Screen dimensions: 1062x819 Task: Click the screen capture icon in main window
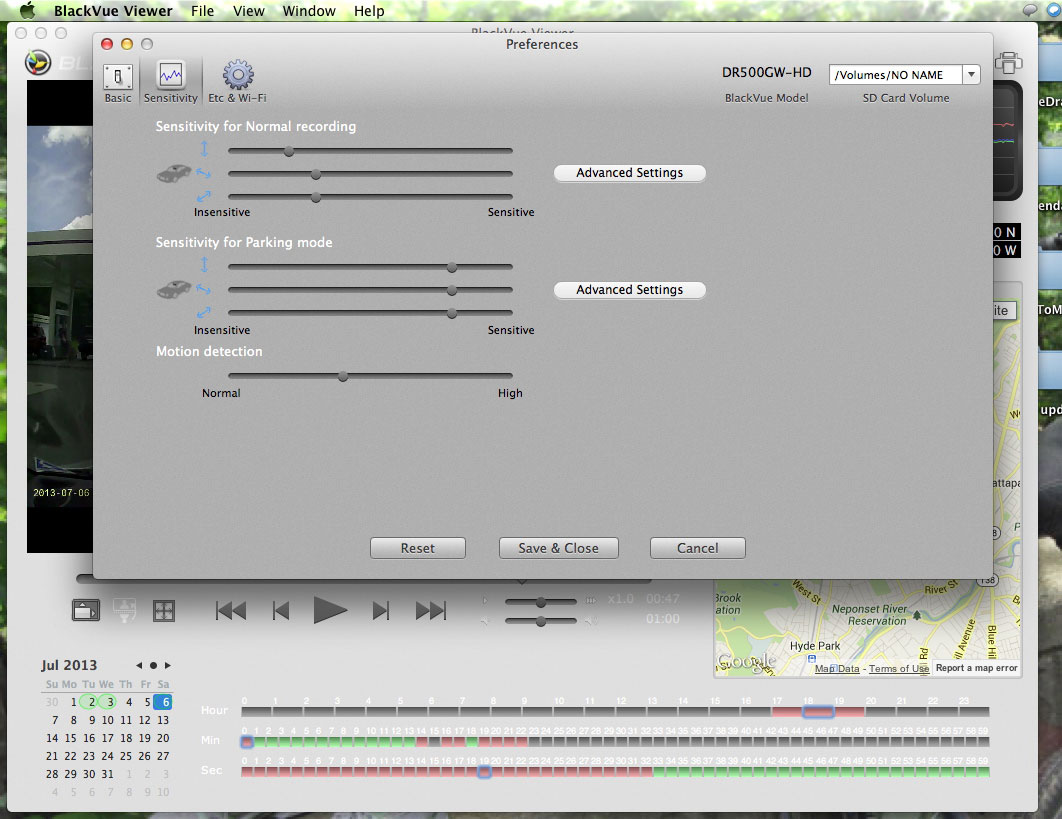click(86, 610)
